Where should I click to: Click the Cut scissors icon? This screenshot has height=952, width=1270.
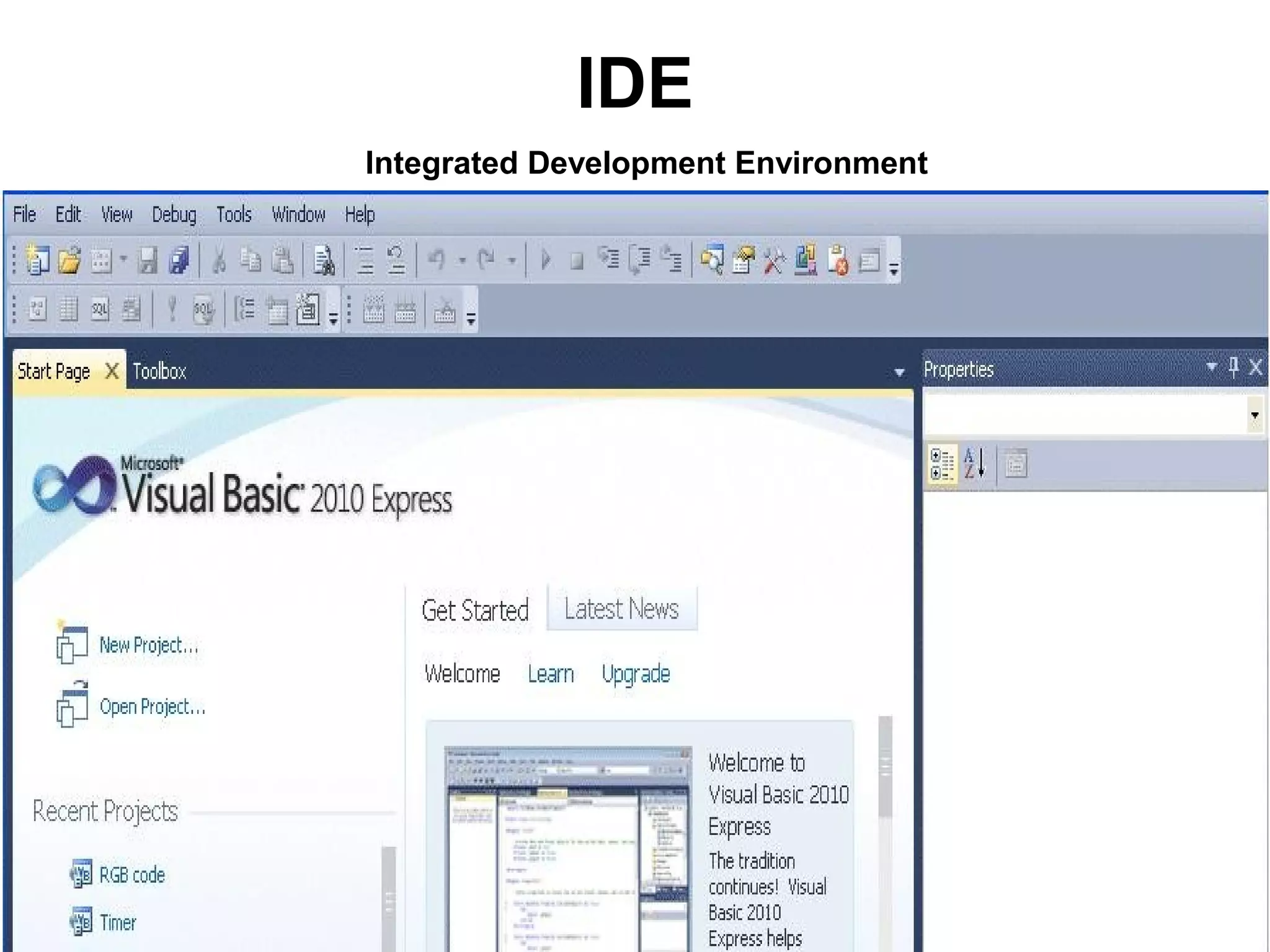pyautogui.click(x=218, y=260)
